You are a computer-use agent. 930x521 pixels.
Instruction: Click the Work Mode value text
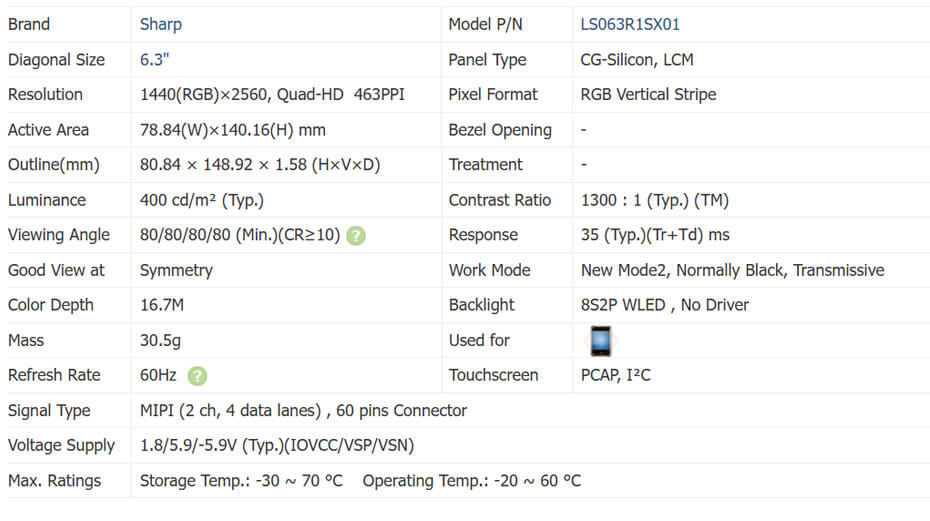pyautogui.click(x=732, y=270)
